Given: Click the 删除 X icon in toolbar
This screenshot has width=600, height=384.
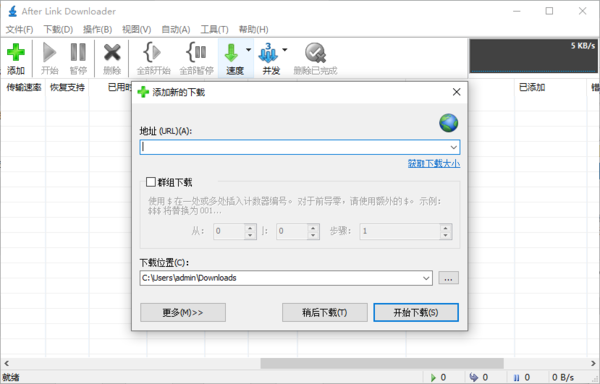Looking at the screenshot, I should [112, 53].
